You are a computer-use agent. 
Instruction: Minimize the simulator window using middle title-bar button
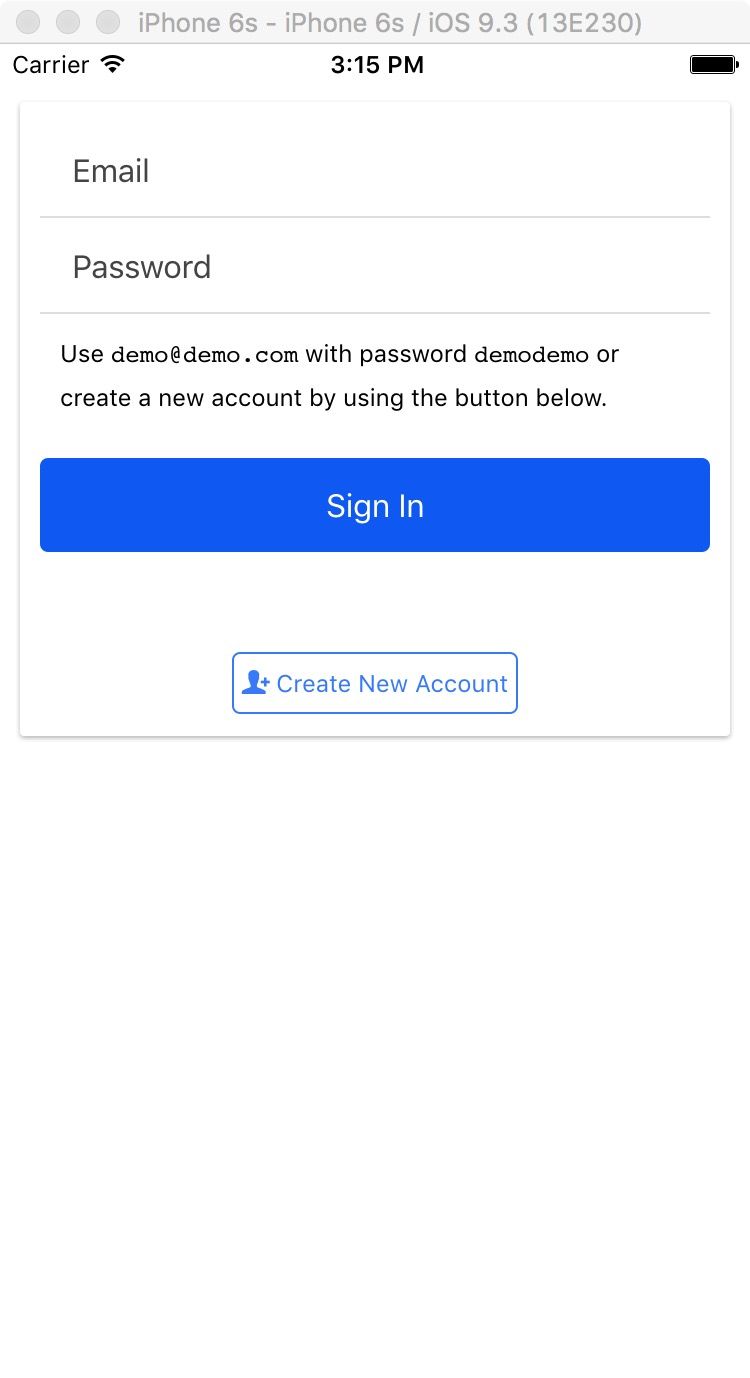68,22
